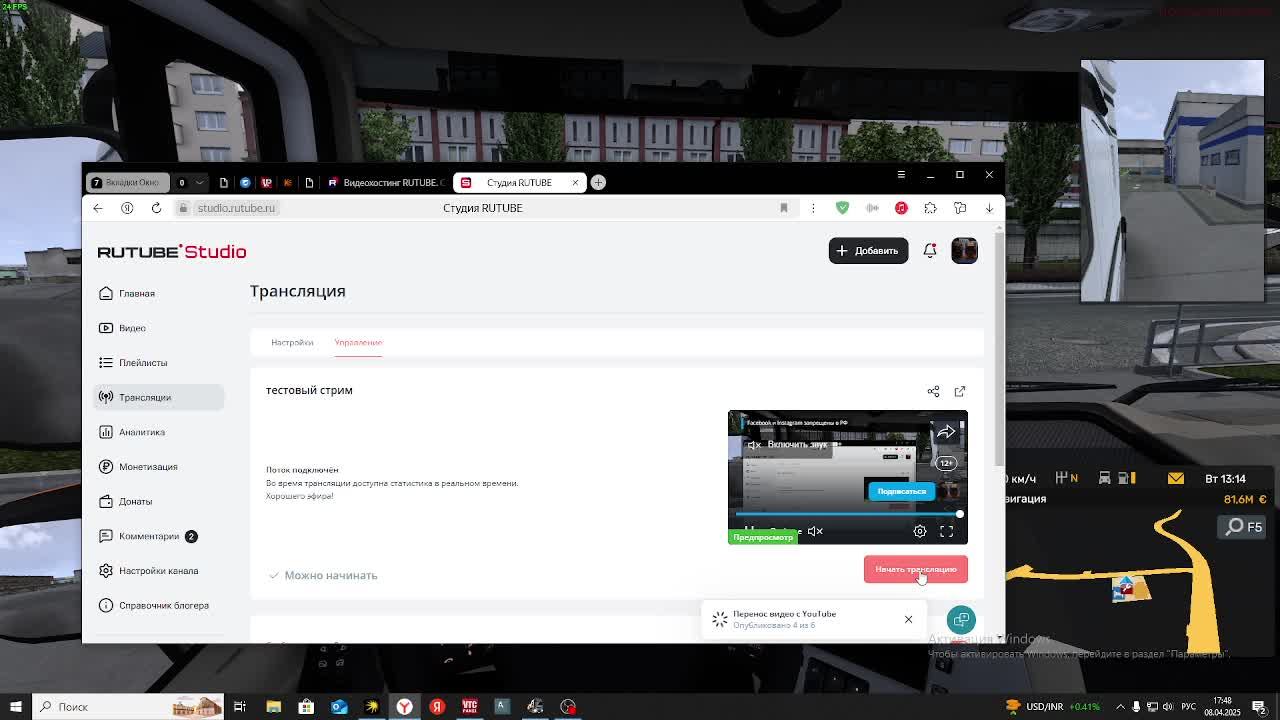
Task: Click Начать трансляцию button
Action: (x=916, y=569)
